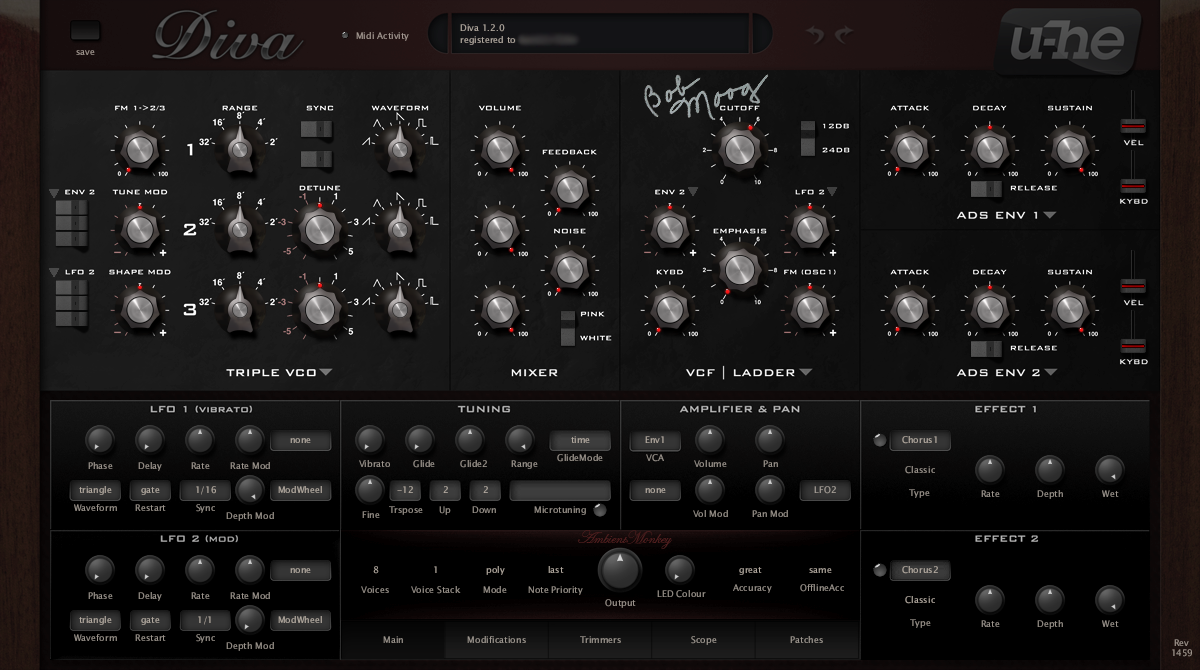Screen dimensions: 1200x670
Task: Click the filter KYBD knob
Action: (x=668, y=309)
